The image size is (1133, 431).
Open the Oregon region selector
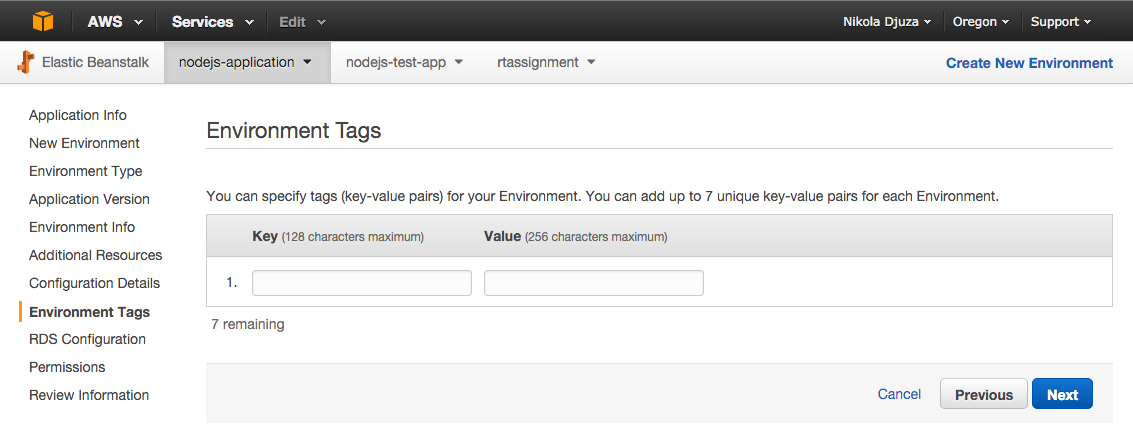point(981,22)
